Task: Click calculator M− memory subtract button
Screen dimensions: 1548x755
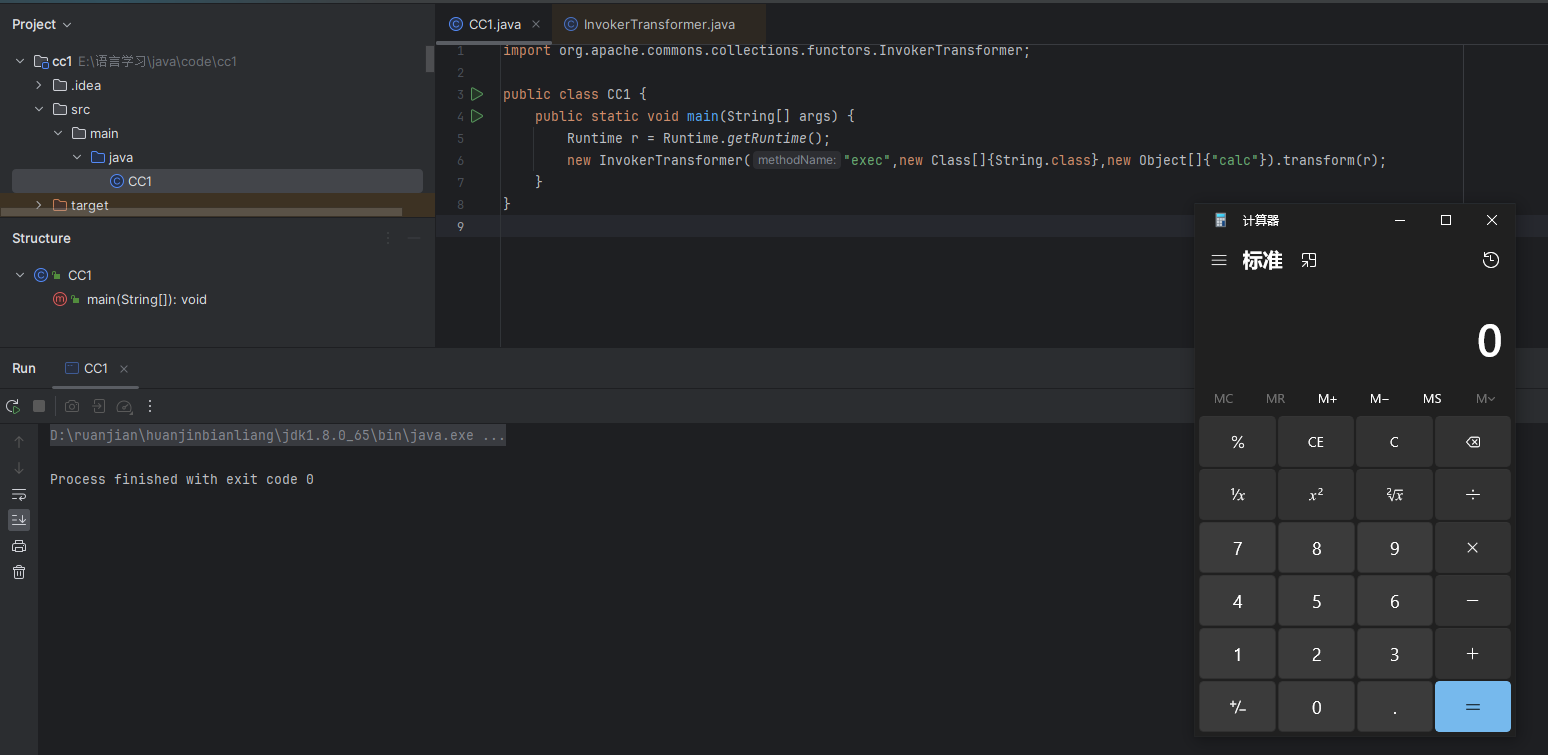Action: coord(1380,399)
